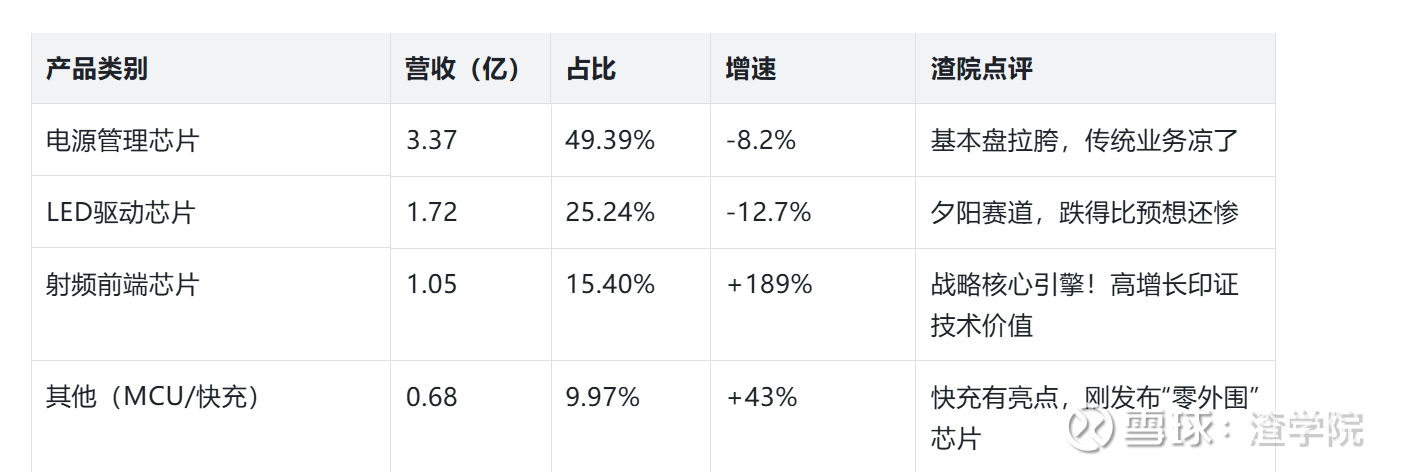Click the 3.37 revenue cell
1404x472 pixels.
pos(431,140)
